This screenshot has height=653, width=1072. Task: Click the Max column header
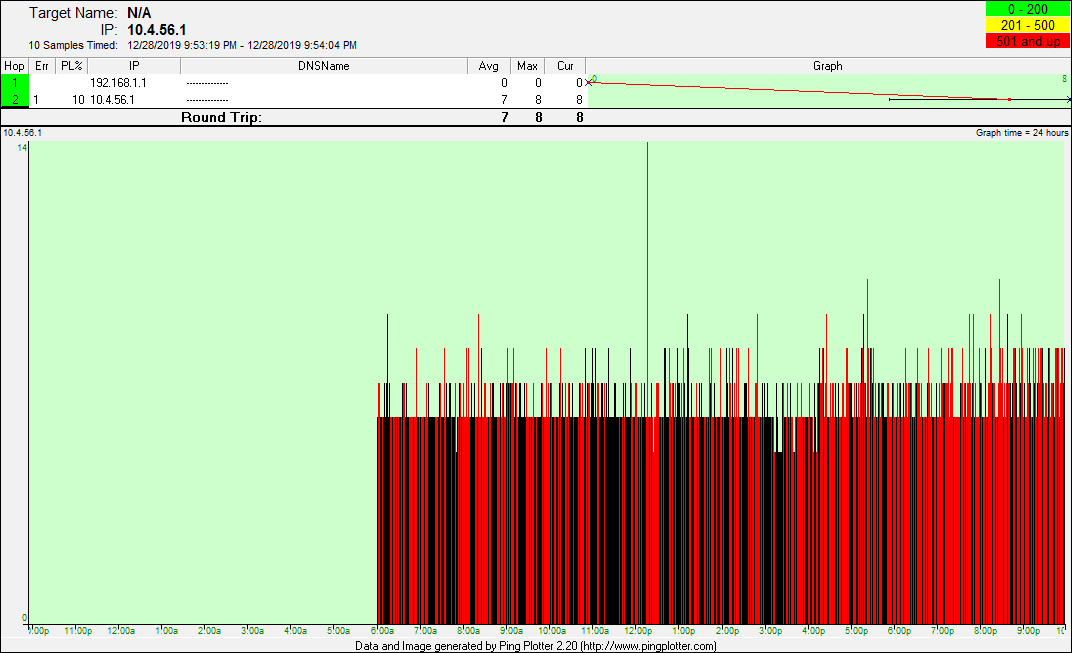tap(527, 66)
